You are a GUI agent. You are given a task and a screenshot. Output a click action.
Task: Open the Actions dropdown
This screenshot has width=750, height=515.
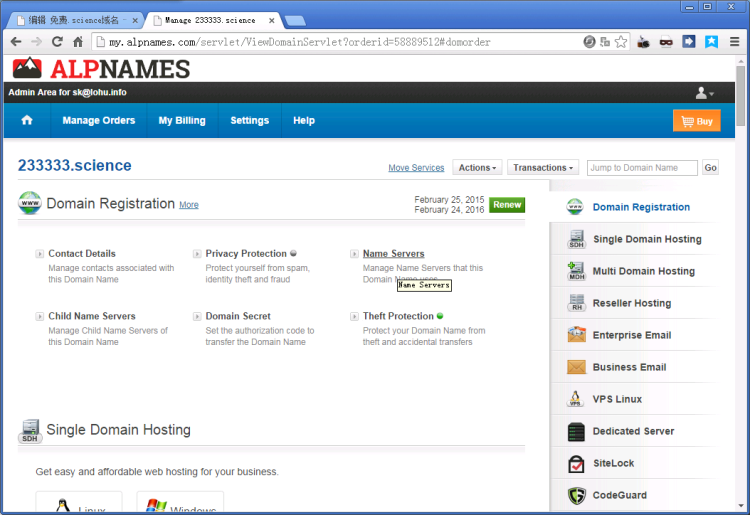[477, 168]
